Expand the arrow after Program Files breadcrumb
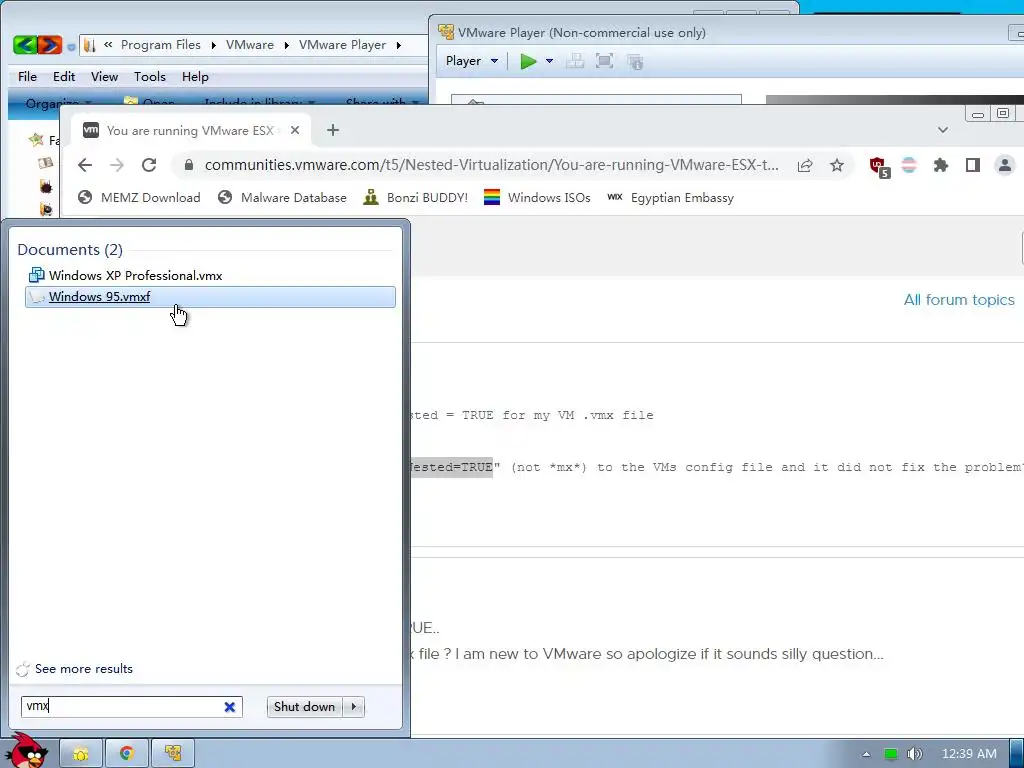Image resolution: width=1024 pixels, height=768 pixels. [214, 44]
